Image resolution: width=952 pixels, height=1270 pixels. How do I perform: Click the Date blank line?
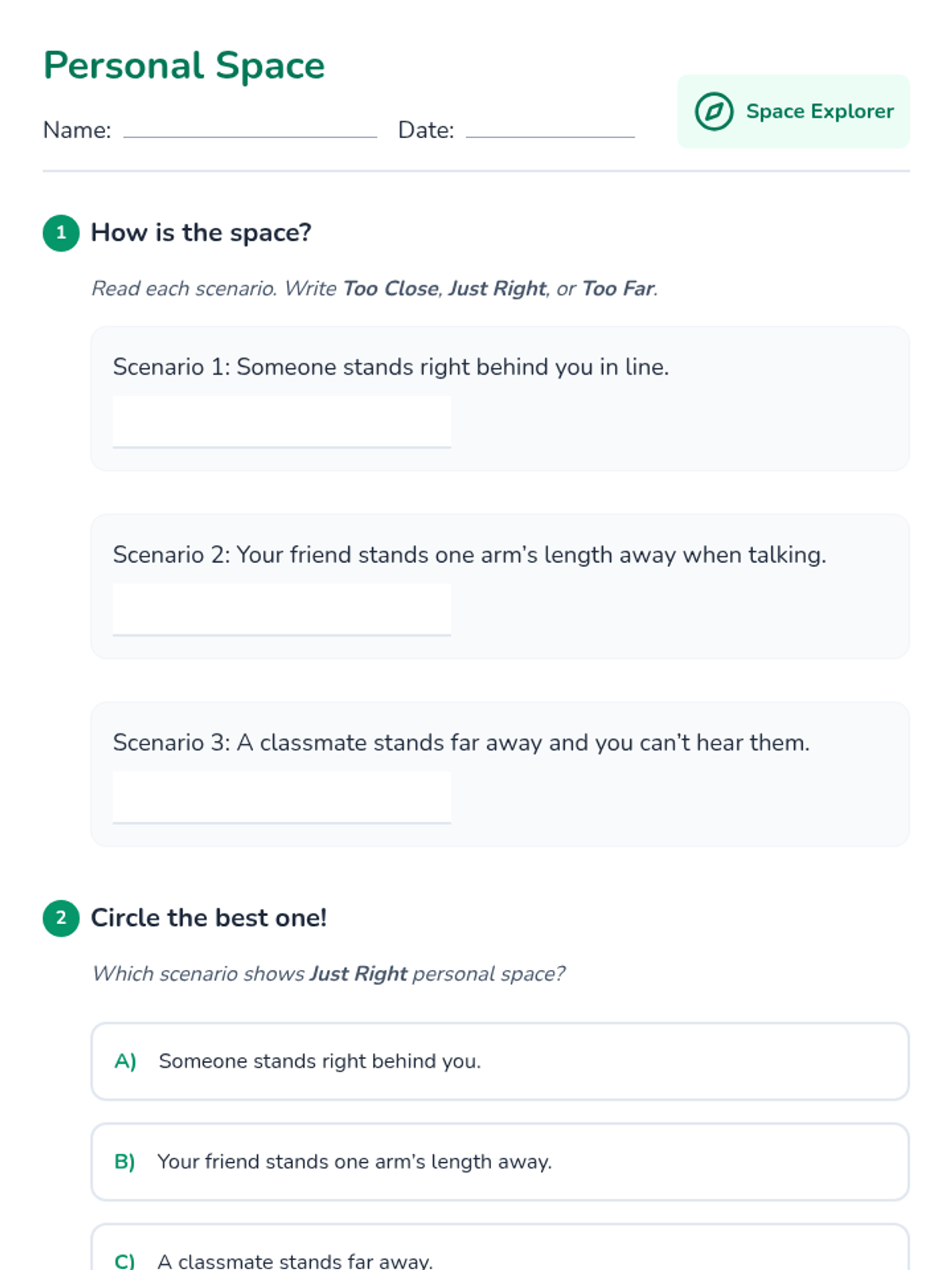pos(550,131)
